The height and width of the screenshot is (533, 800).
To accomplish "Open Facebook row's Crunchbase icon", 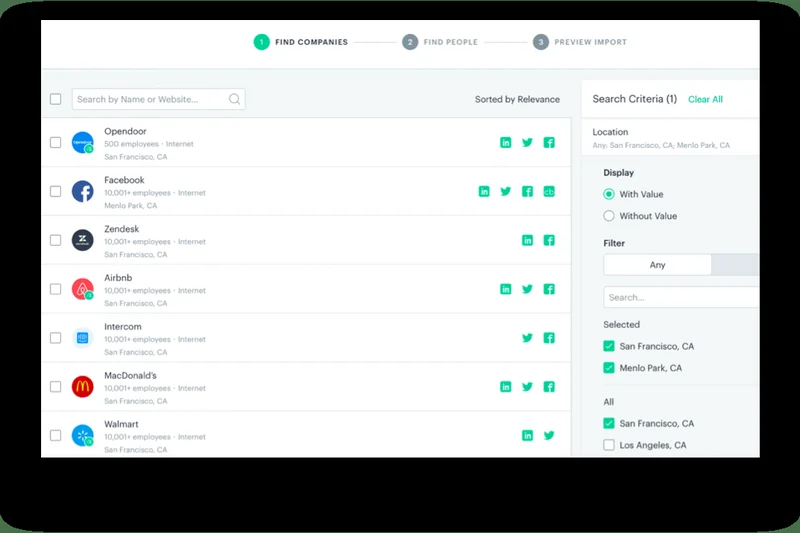I will [x=549, y=192].
